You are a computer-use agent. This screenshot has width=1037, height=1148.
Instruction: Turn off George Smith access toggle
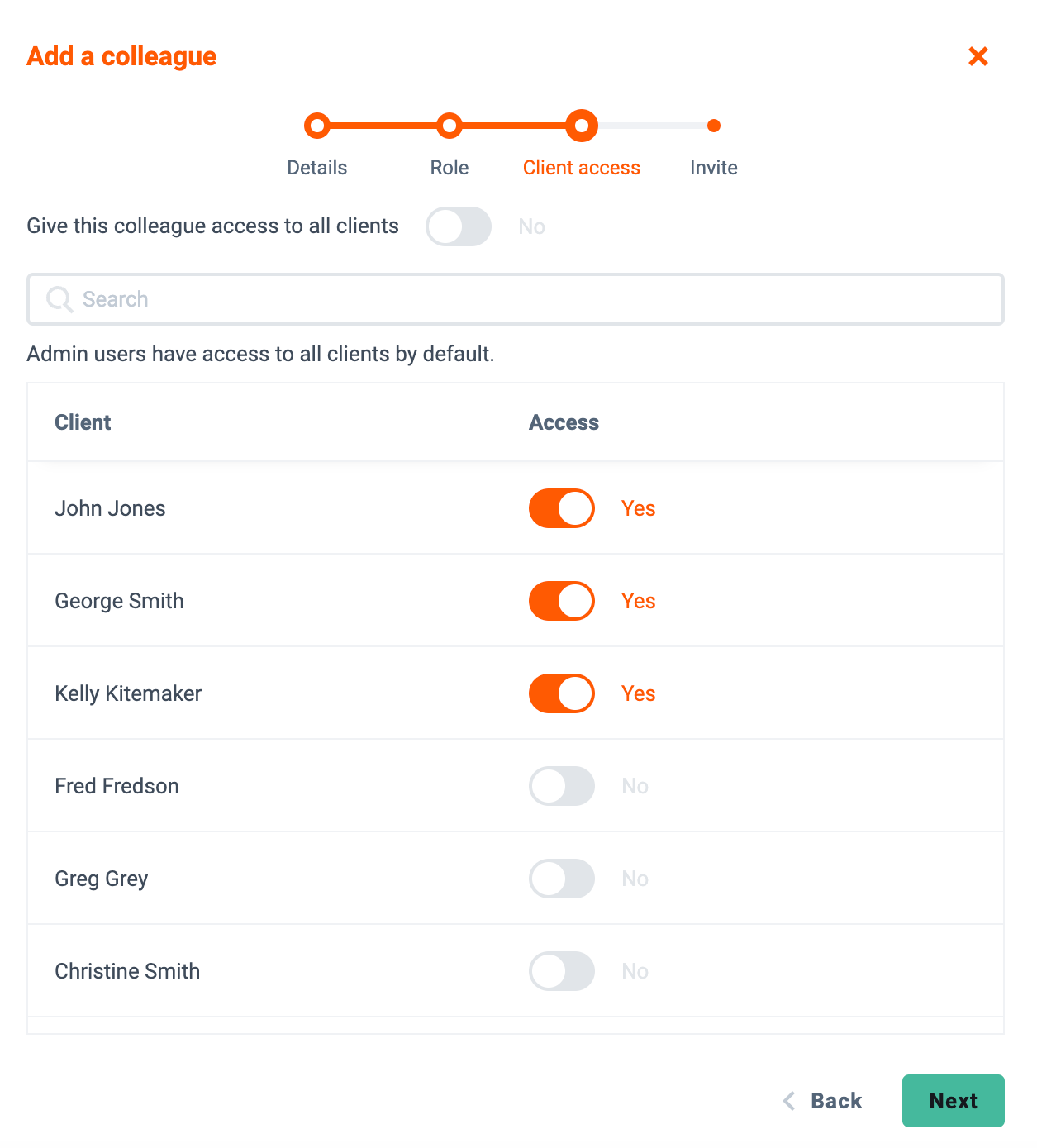click(562, 601)
